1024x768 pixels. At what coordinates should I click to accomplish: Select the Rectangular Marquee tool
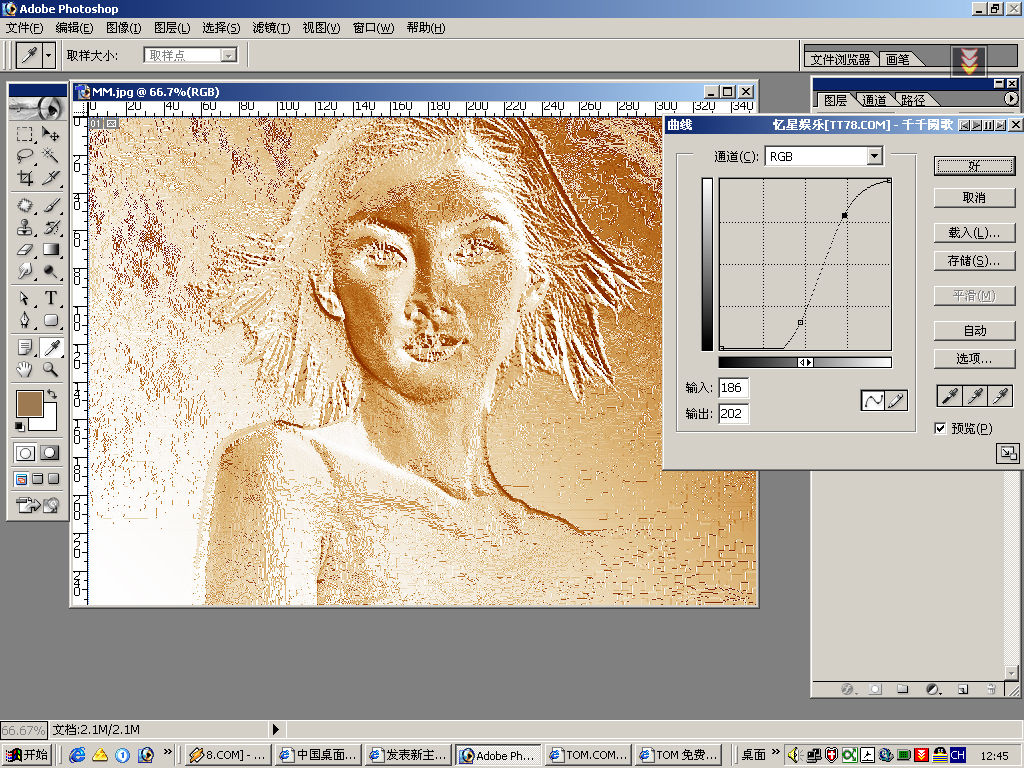pos(25,135)
